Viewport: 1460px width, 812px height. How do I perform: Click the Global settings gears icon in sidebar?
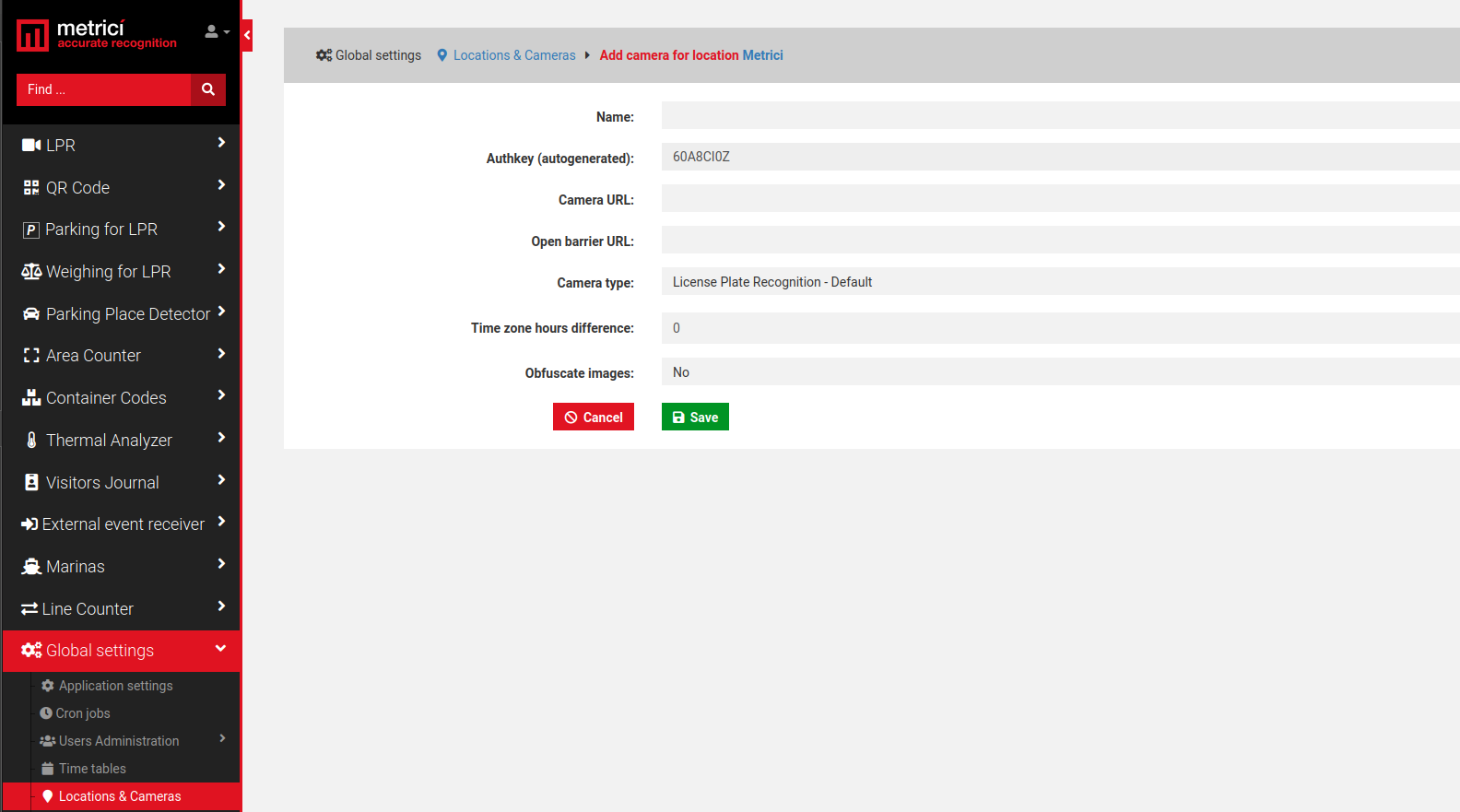tap(31, 651)
